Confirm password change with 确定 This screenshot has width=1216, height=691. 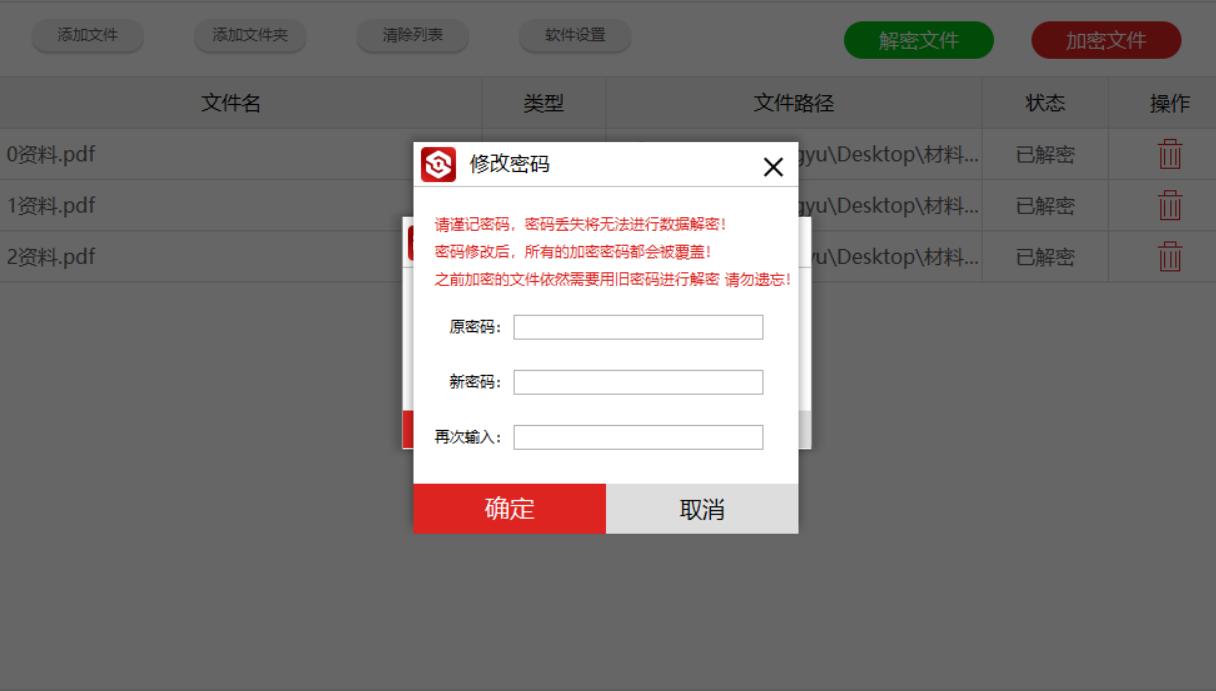click(509, 508)
